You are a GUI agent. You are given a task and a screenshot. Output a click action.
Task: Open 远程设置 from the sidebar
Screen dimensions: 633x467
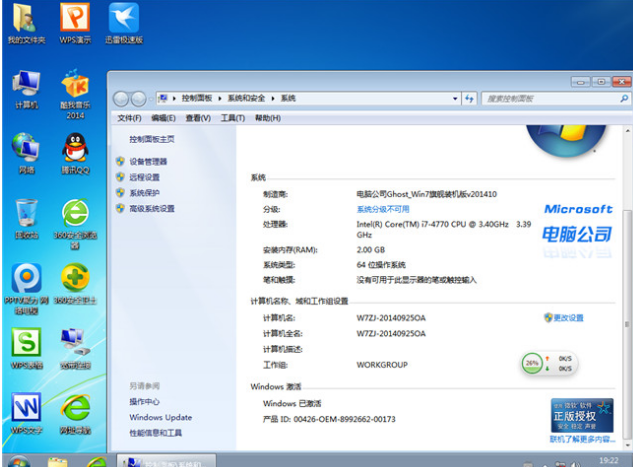pos(144,177)
